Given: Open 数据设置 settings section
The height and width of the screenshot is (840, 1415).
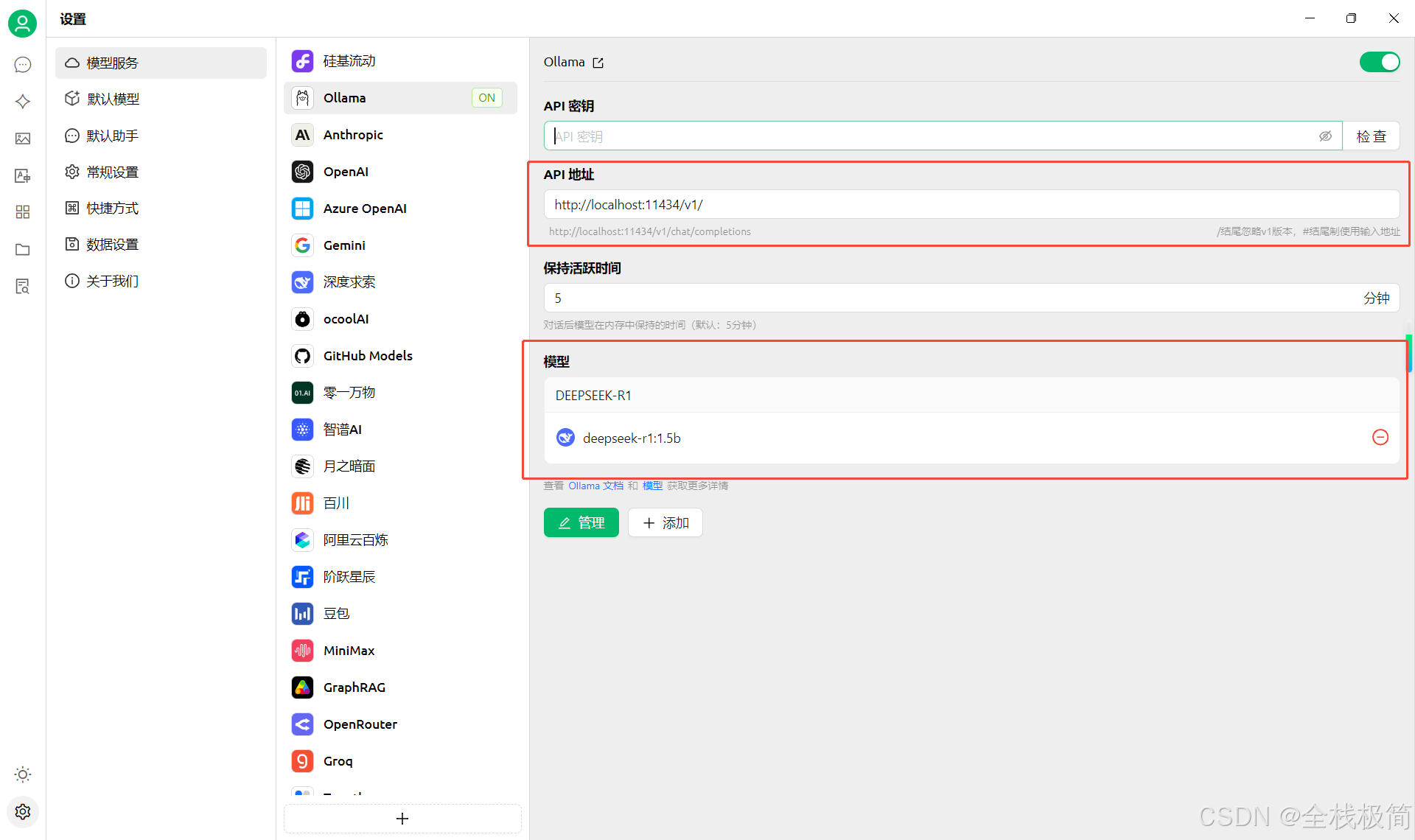Looking at the screenshot, I should click(x=112, y=245).
